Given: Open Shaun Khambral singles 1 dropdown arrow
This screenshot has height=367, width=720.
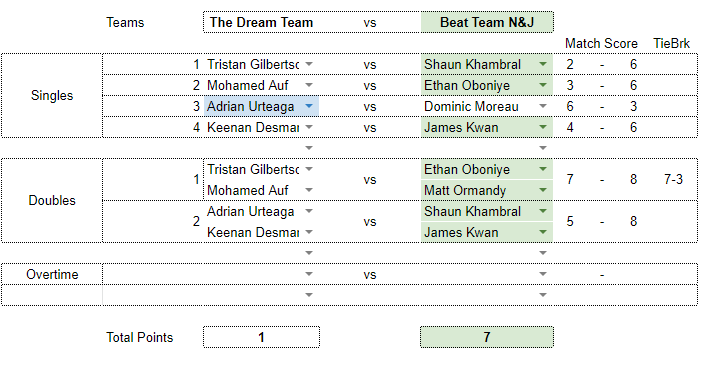Looking at the screenshot, I should click(x=543, y=64).
